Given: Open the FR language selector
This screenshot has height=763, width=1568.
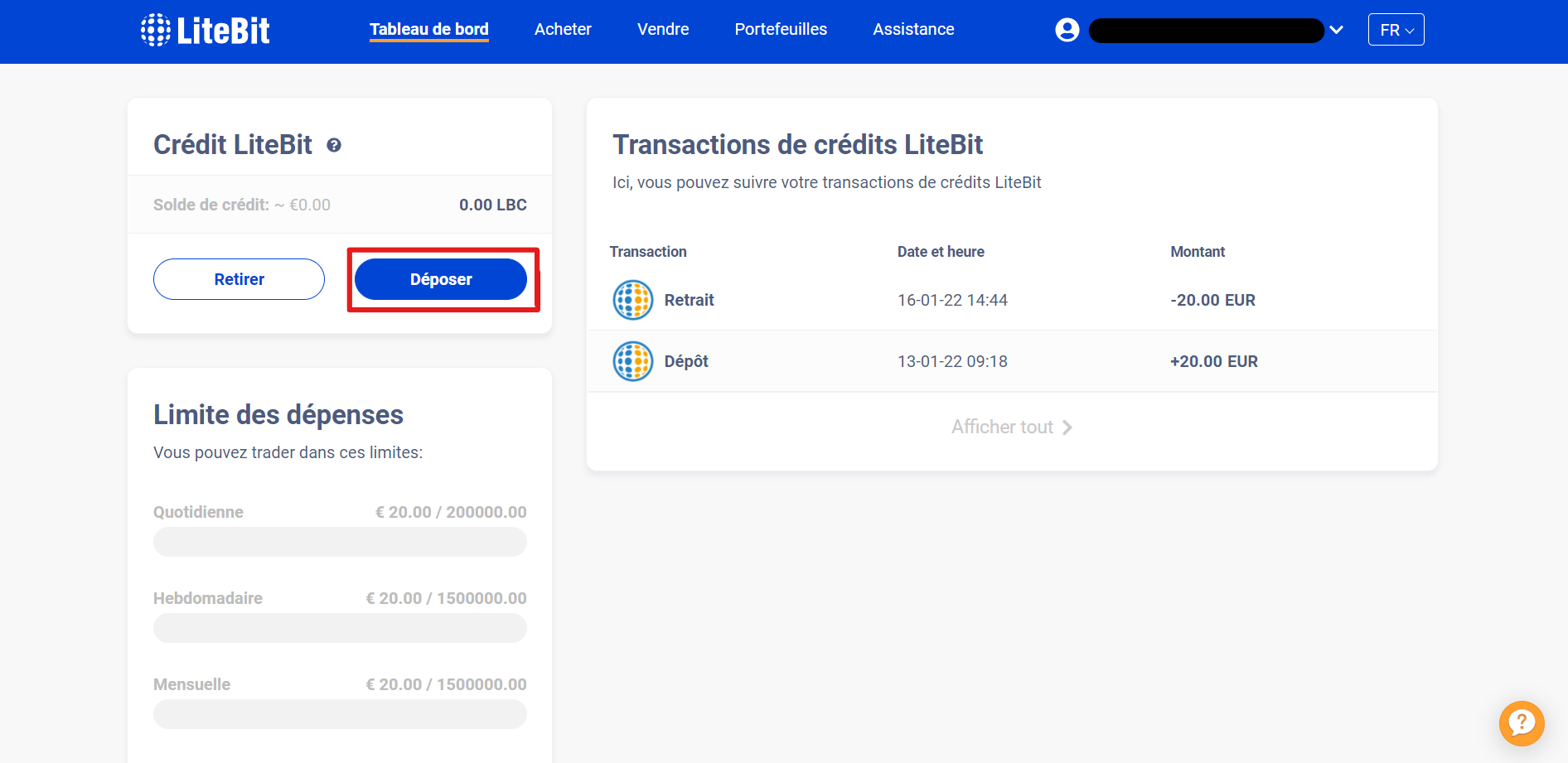Looking at the screenshot, I should [1396, 29].
